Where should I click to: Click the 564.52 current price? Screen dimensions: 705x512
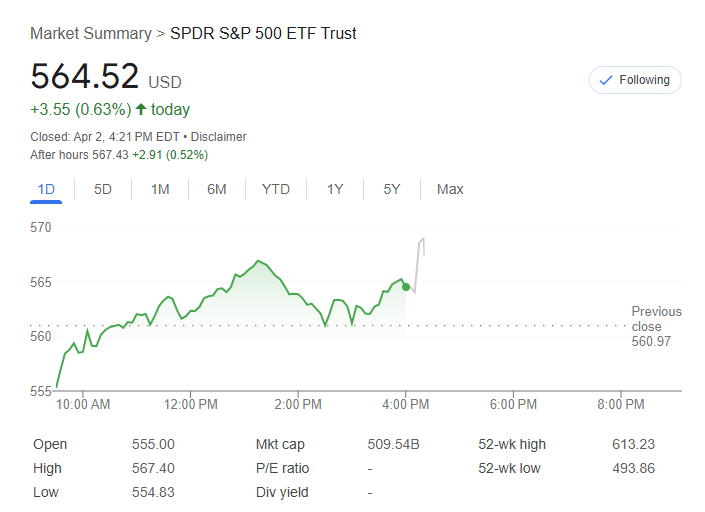(x=84, y=77)
